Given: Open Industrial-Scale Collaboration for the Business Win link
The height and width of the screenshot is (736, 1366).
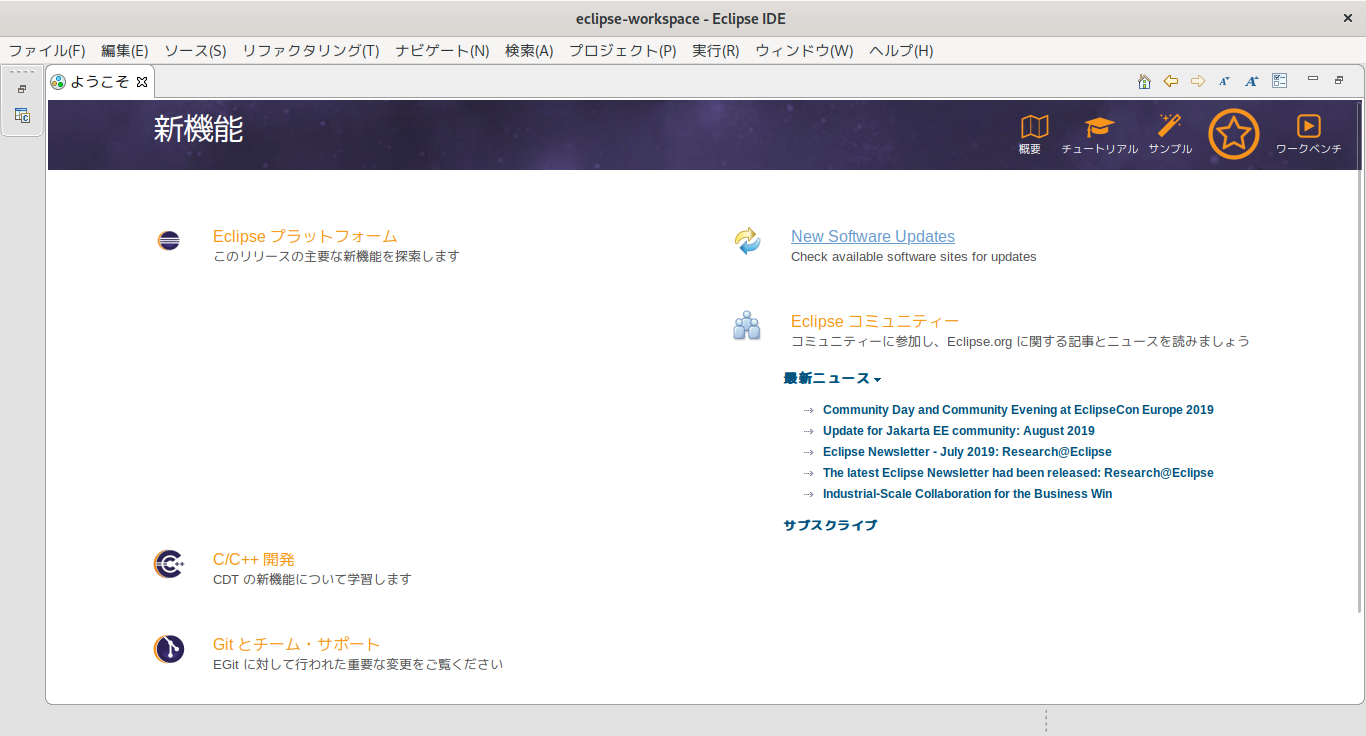Looking at the screenshot, I should coord(967,494).
